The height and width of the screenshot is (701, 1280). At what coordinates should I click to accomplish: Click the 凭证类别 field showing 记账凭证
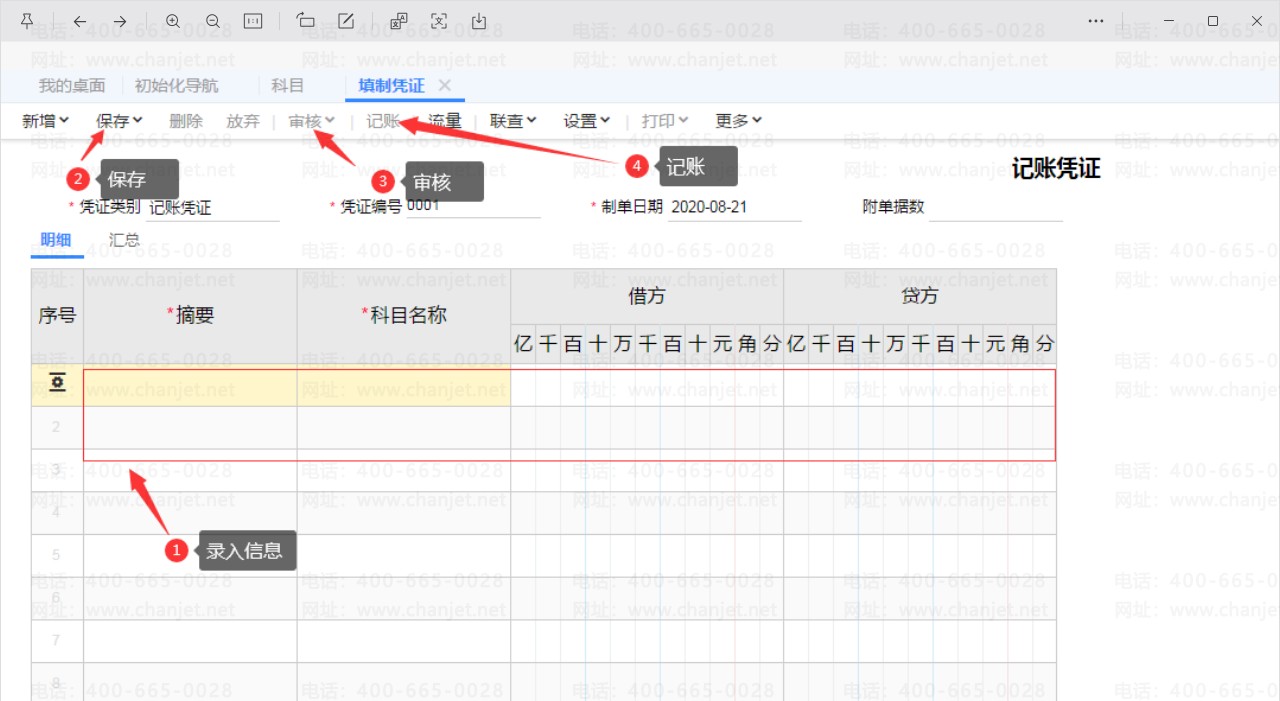(x=213, y=208)
